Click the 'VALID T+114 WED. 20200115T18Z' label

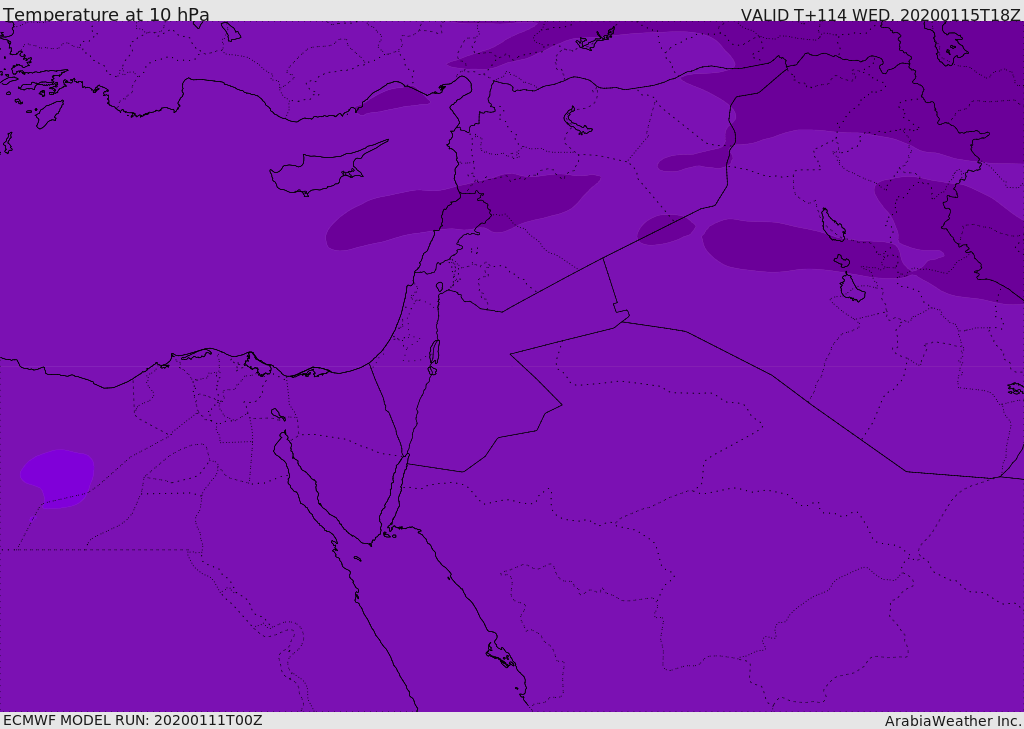880,14
